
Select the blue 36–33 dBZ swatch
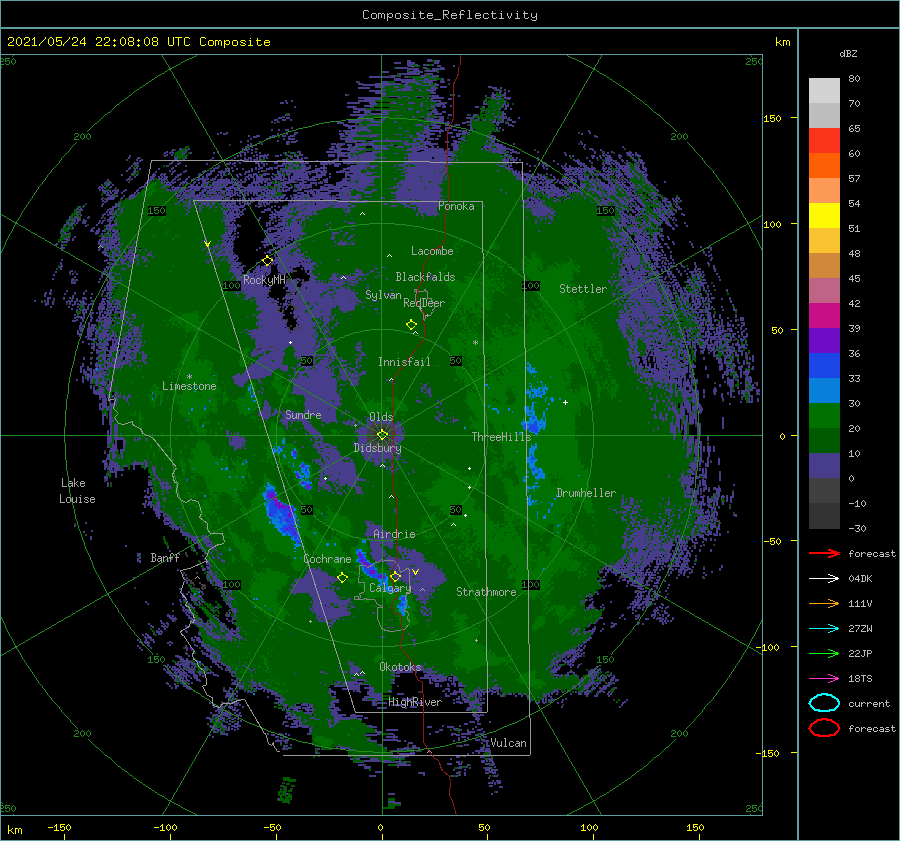pos(824,366)
